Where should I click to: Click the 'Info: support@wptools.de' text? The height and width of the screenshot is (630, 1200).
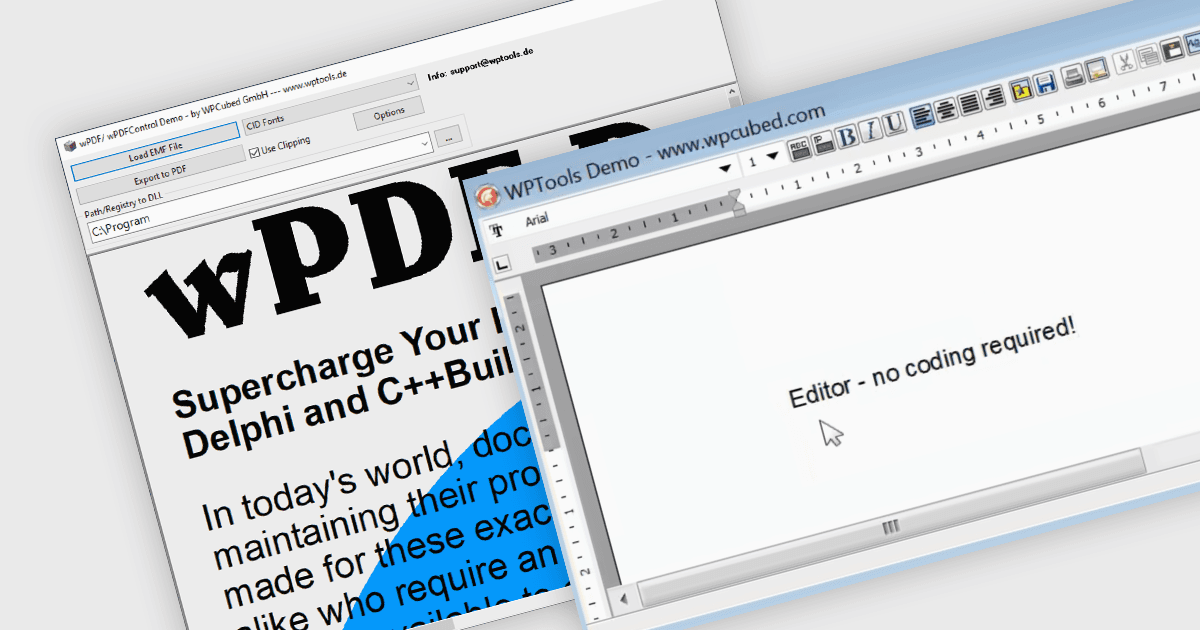point(481,63)
